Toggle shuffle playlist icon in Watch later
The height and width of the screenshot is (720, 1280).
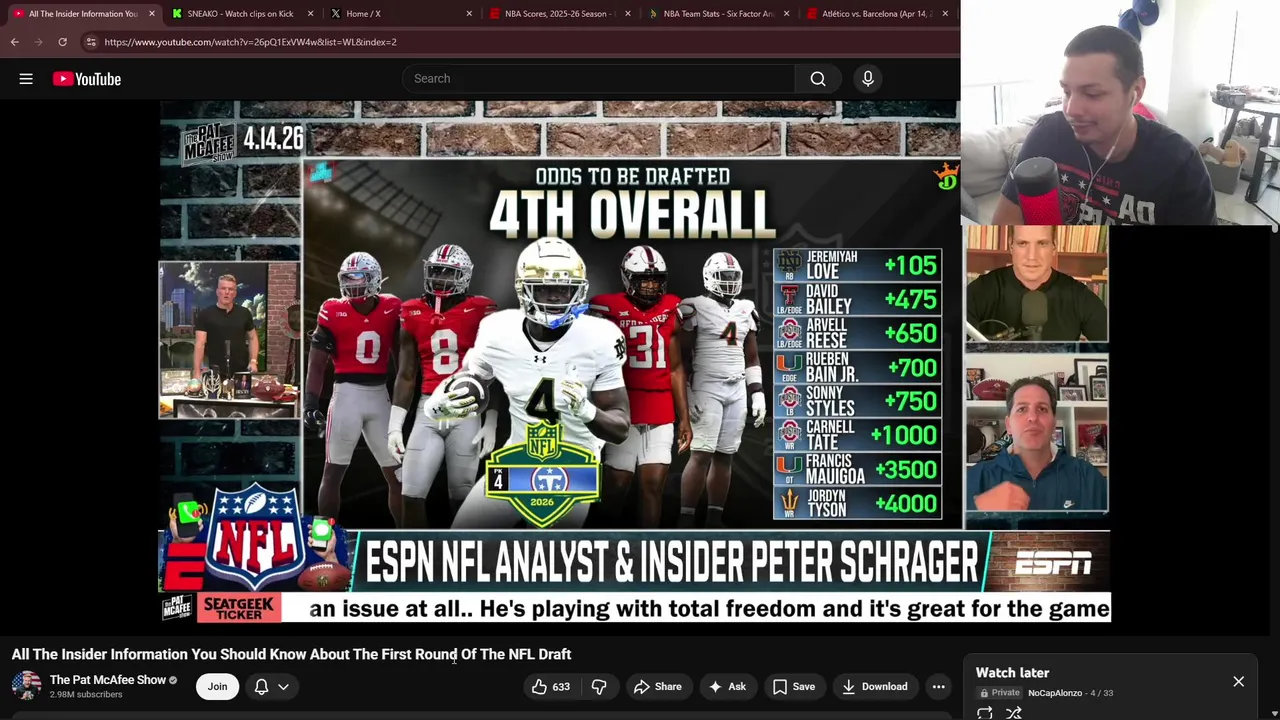[1014, 713]
